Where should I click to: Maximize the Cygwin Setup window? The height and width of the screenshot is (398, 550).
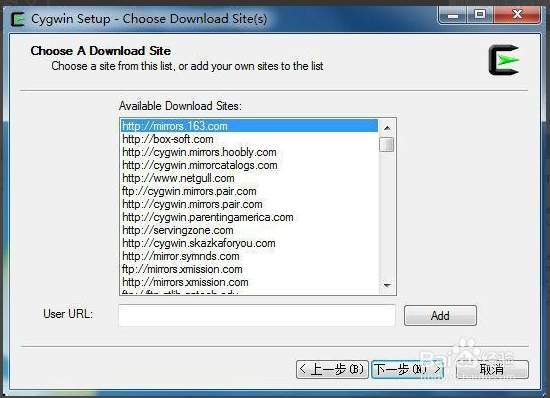click(479, 15)
